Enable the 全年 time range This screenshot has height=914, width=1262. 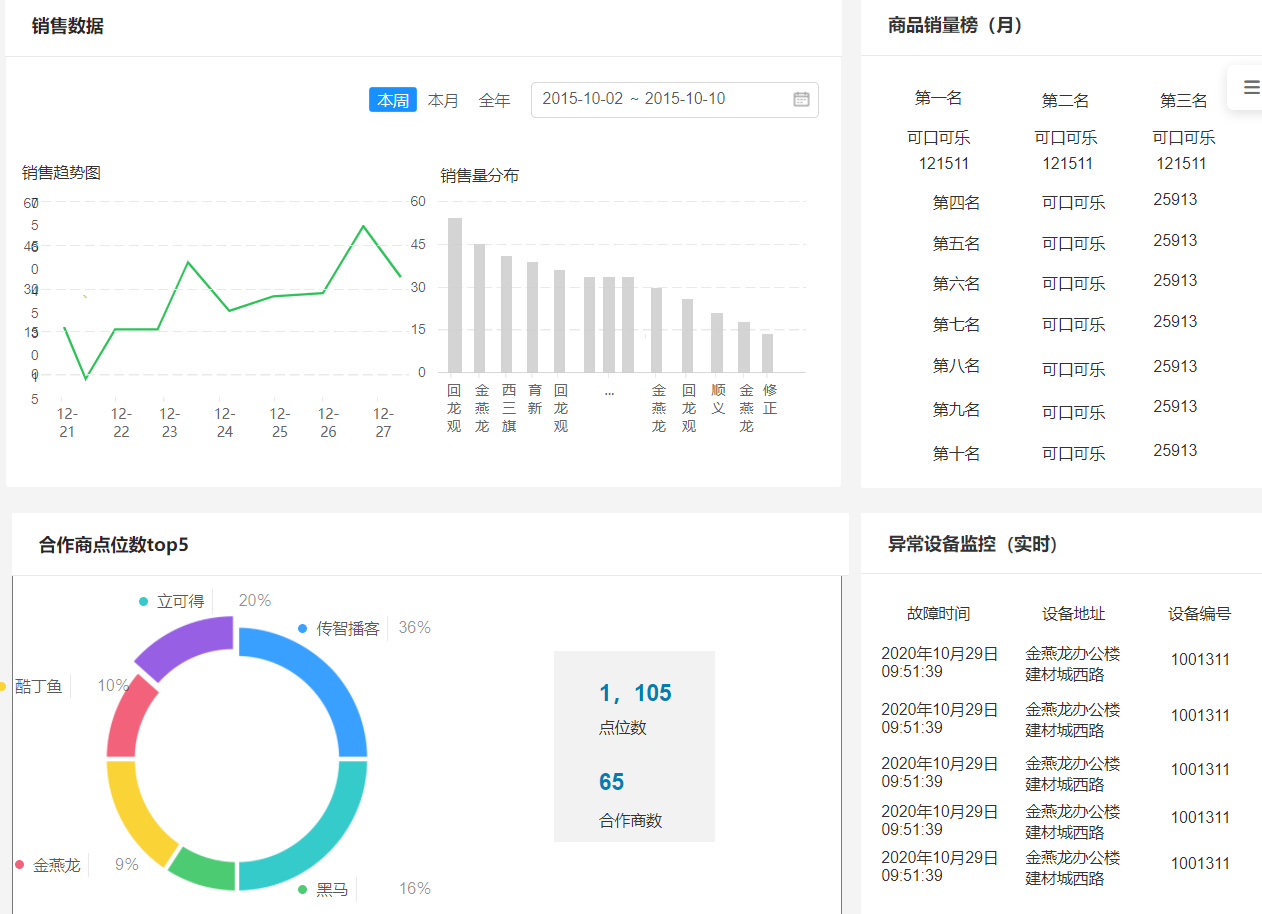(x=494, y=99)
